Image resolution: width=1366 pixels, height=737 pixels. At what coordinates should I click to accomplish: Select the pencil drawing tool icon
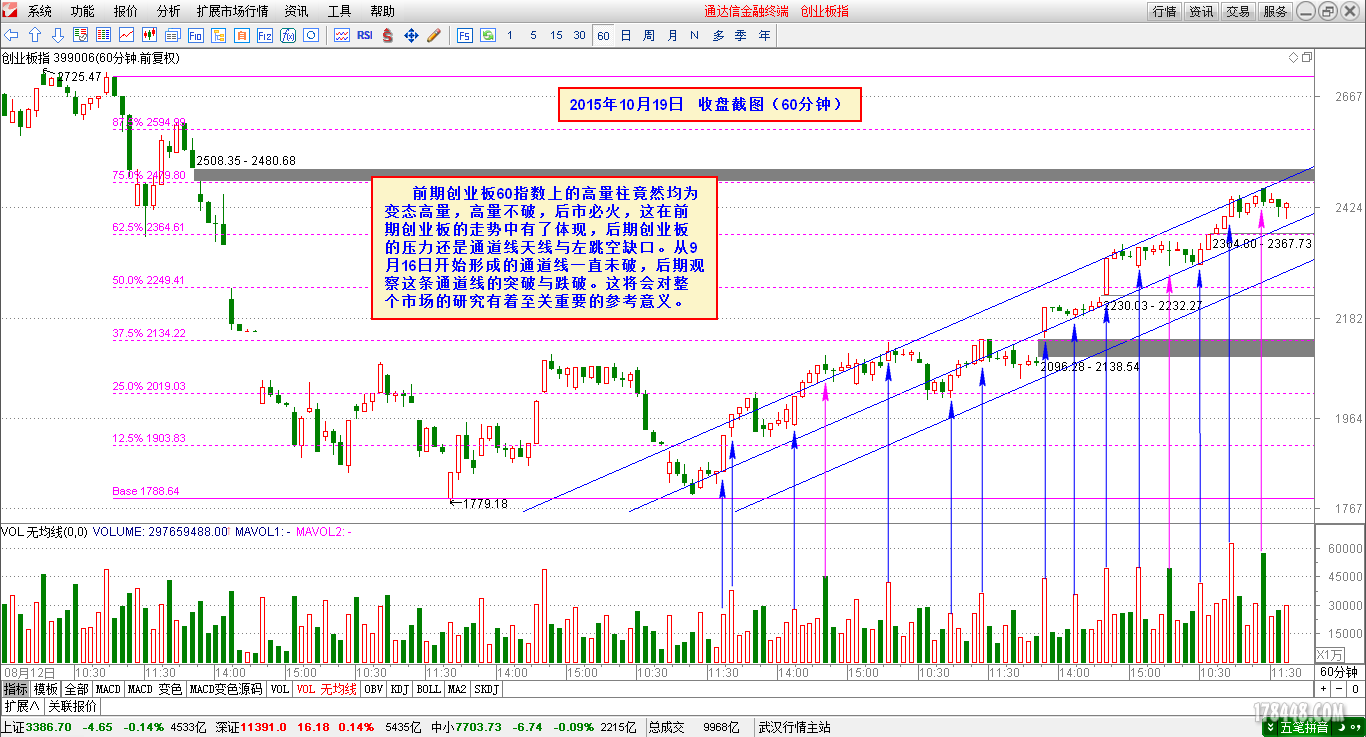coord(433,35)
